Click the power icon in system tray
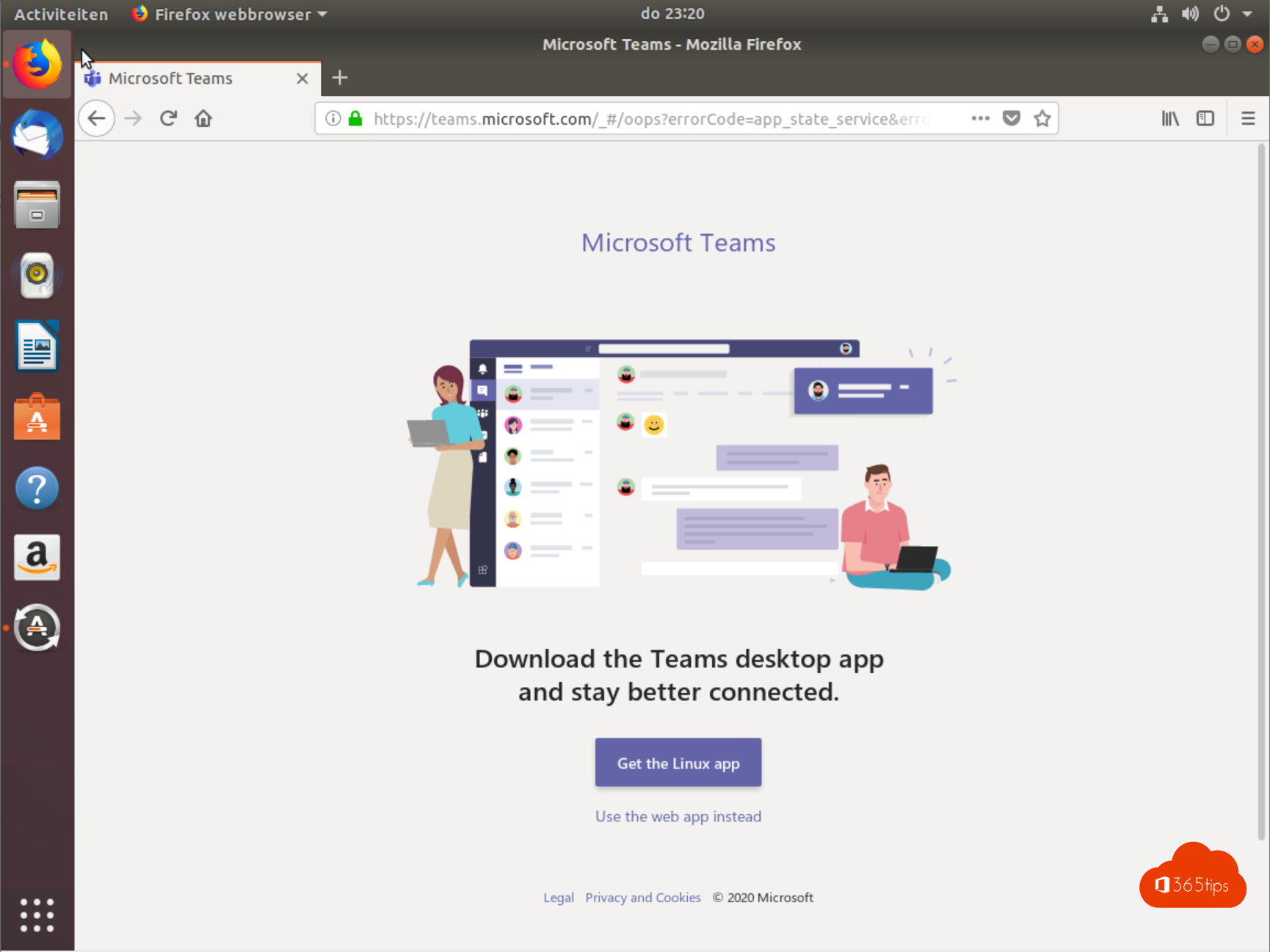 pyautogui.click(x=1222, y=14)
